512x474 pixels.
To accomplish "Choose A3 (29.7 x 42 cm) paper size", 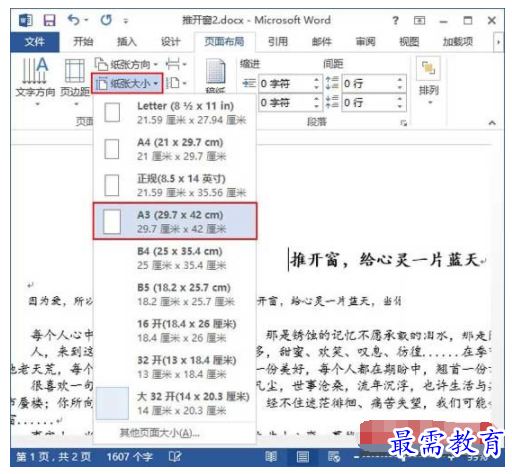I will (x=175, y=221).
